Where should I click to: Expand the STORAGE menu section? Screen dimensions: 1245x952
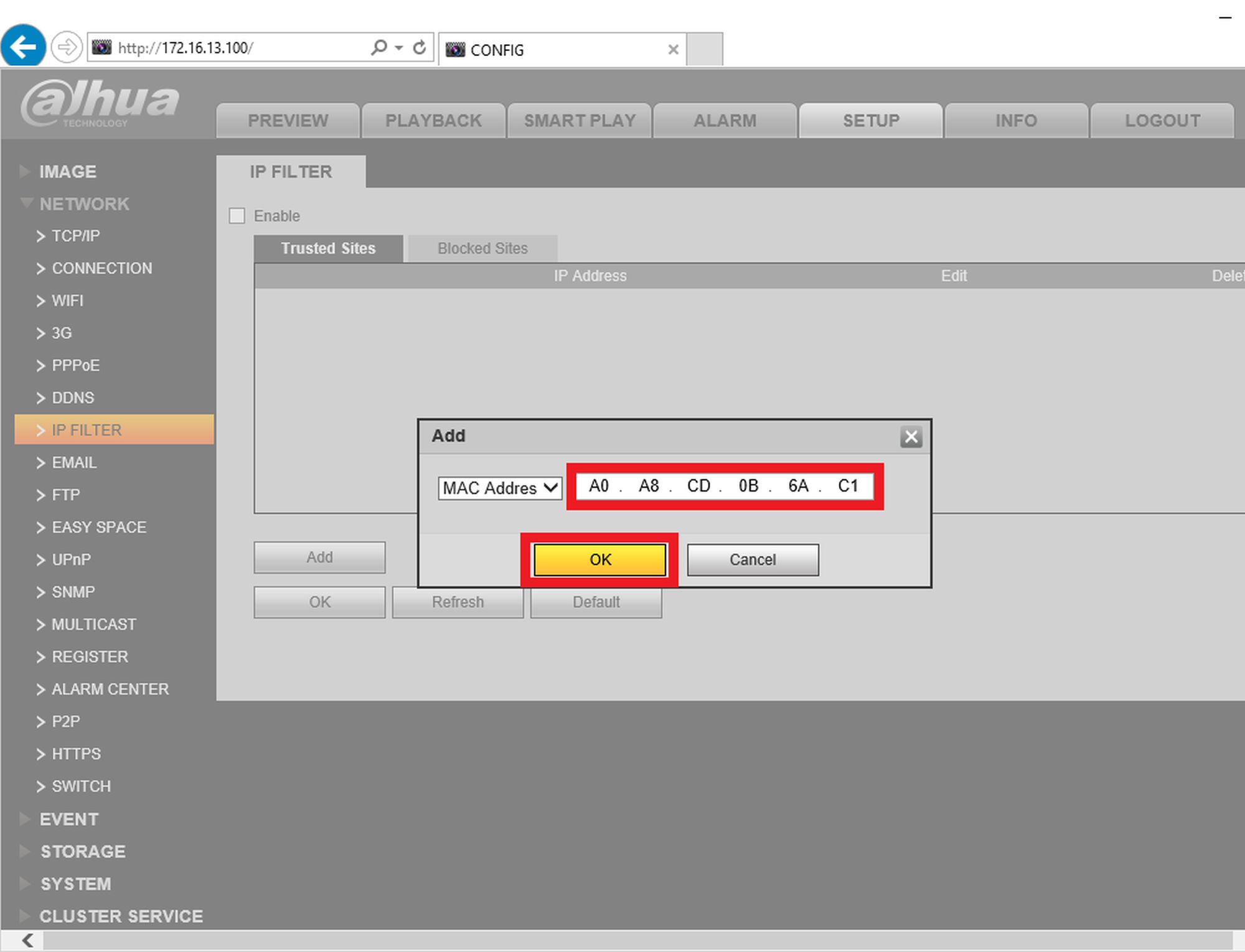(82, 851)
